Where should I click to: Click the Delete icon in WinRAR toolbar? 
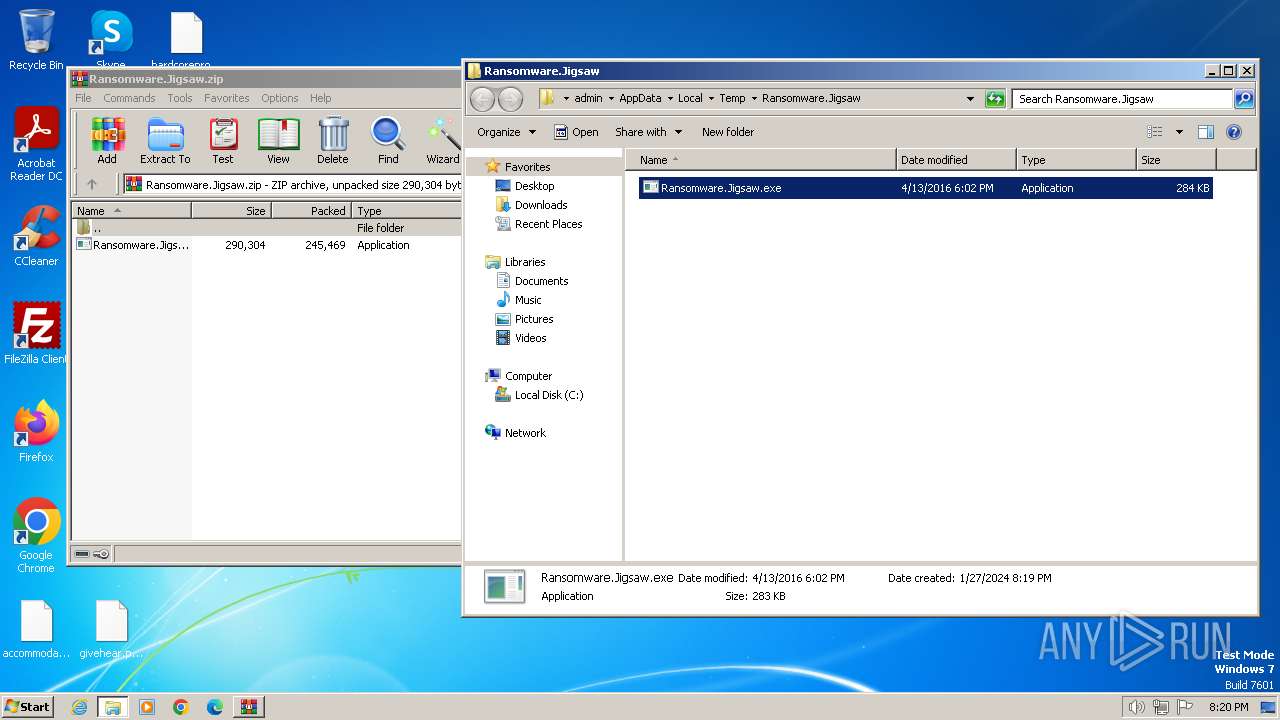(333, 141)
